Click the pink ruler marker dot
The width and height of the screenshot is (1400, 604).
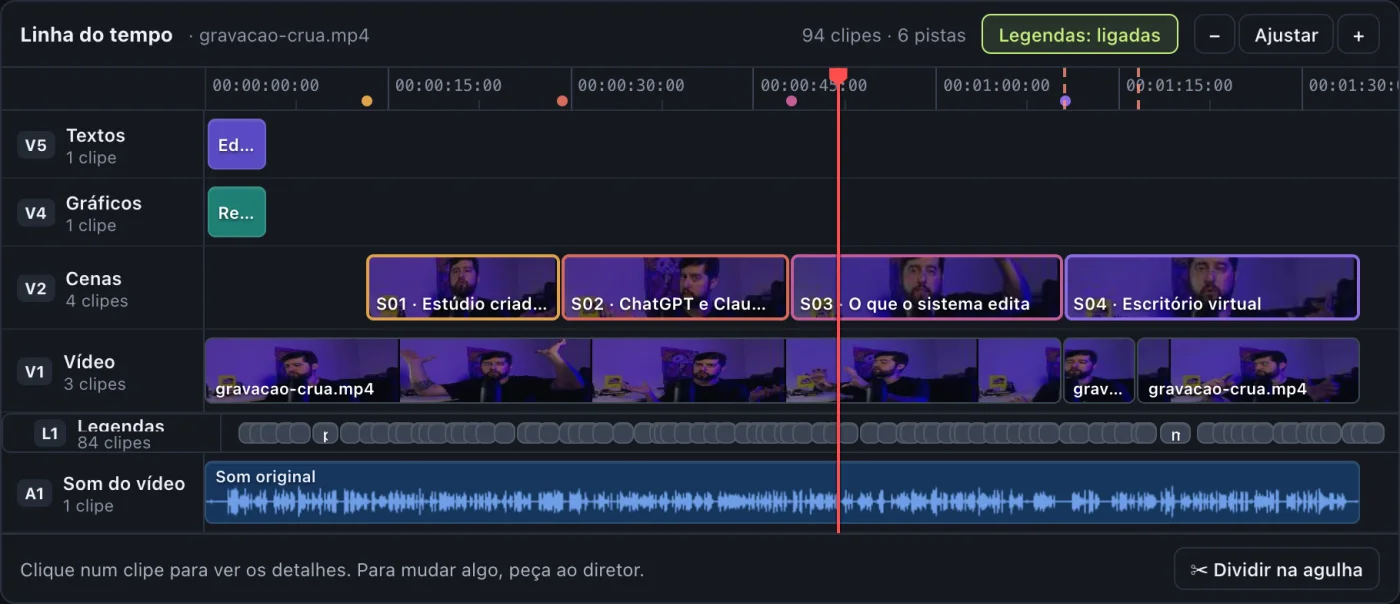(791, 101)
